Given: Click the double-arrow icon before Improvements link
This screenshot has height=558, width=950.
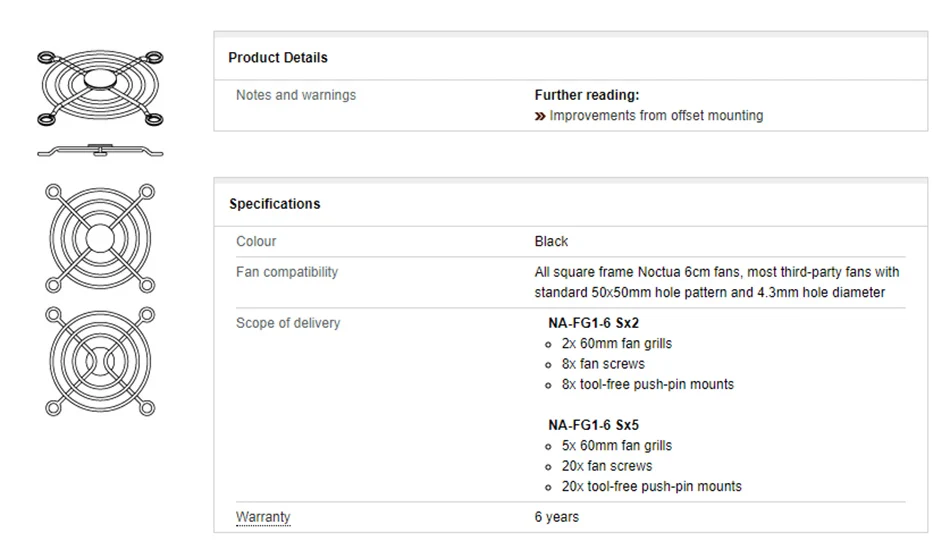Looking at the screenshot, I should point(540,116).
